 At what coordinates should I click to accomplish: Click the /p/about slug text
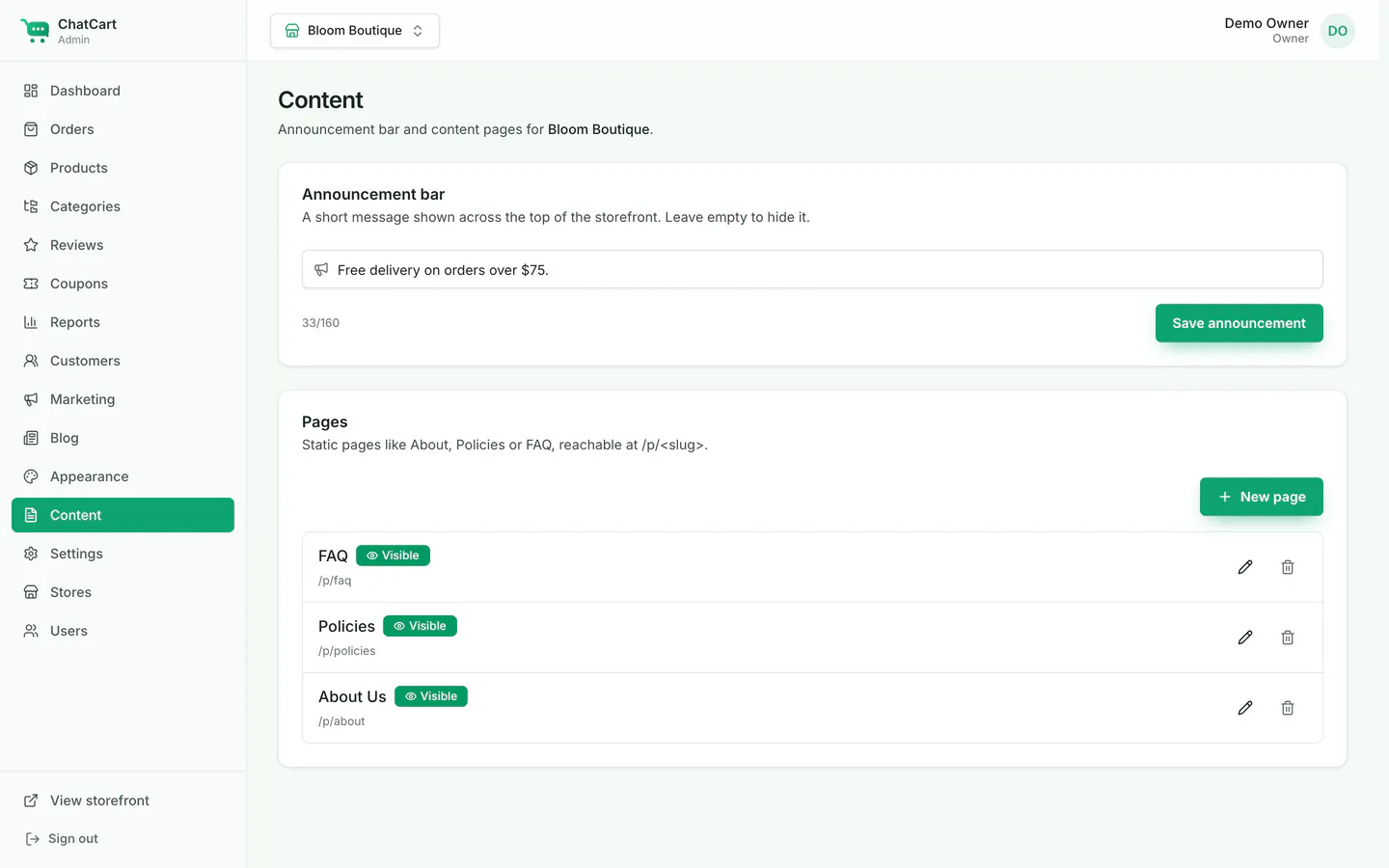tap(341, 721)
